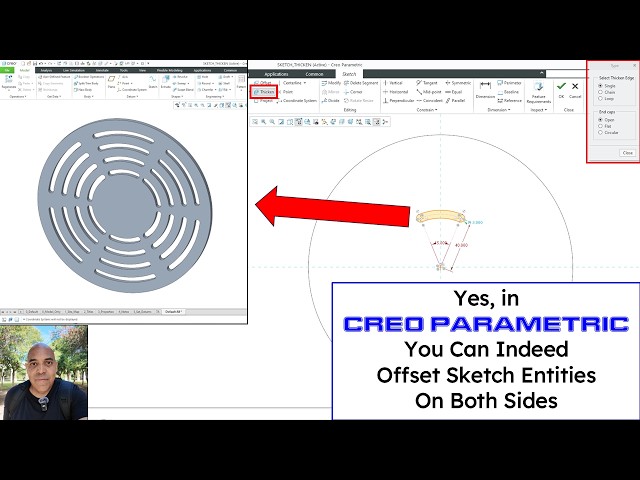This screenshot has width=640, height=480.
Task: Open the Tools ribbon tab
Action: point(123,70)
